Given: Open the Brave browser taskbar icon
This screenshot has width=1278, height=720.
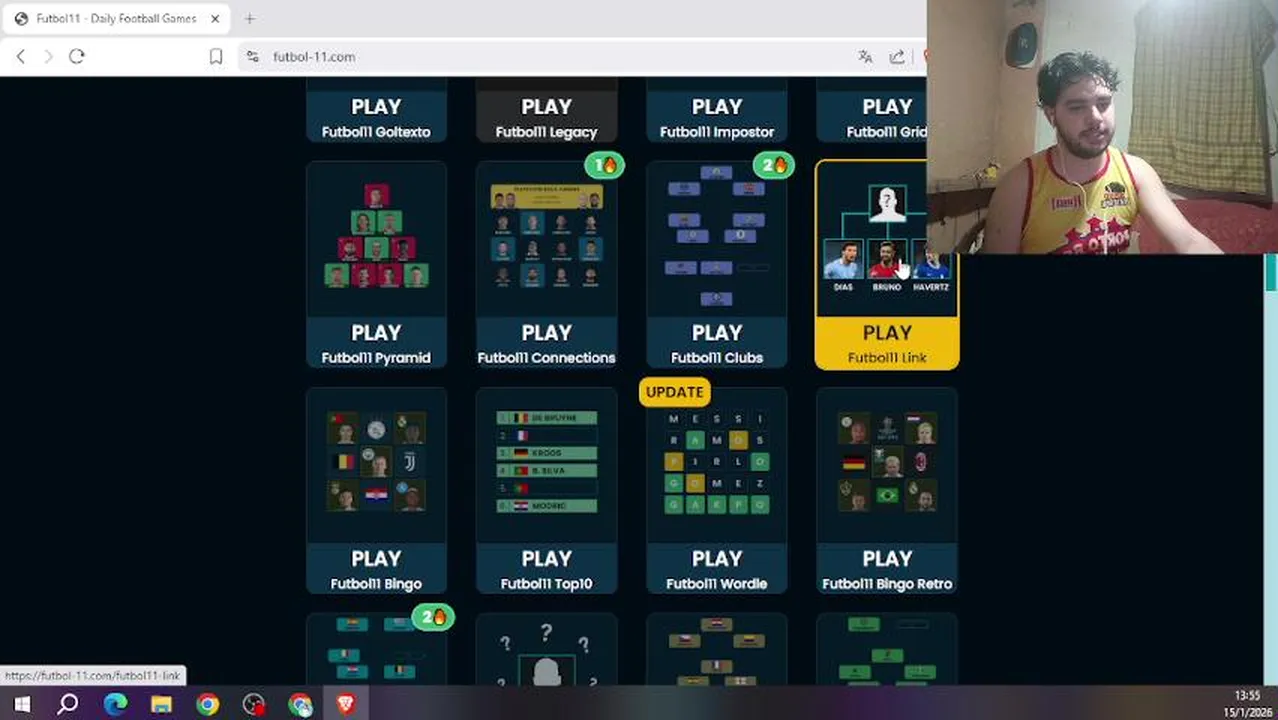Looking at the screenshot, I should point(345,704).
